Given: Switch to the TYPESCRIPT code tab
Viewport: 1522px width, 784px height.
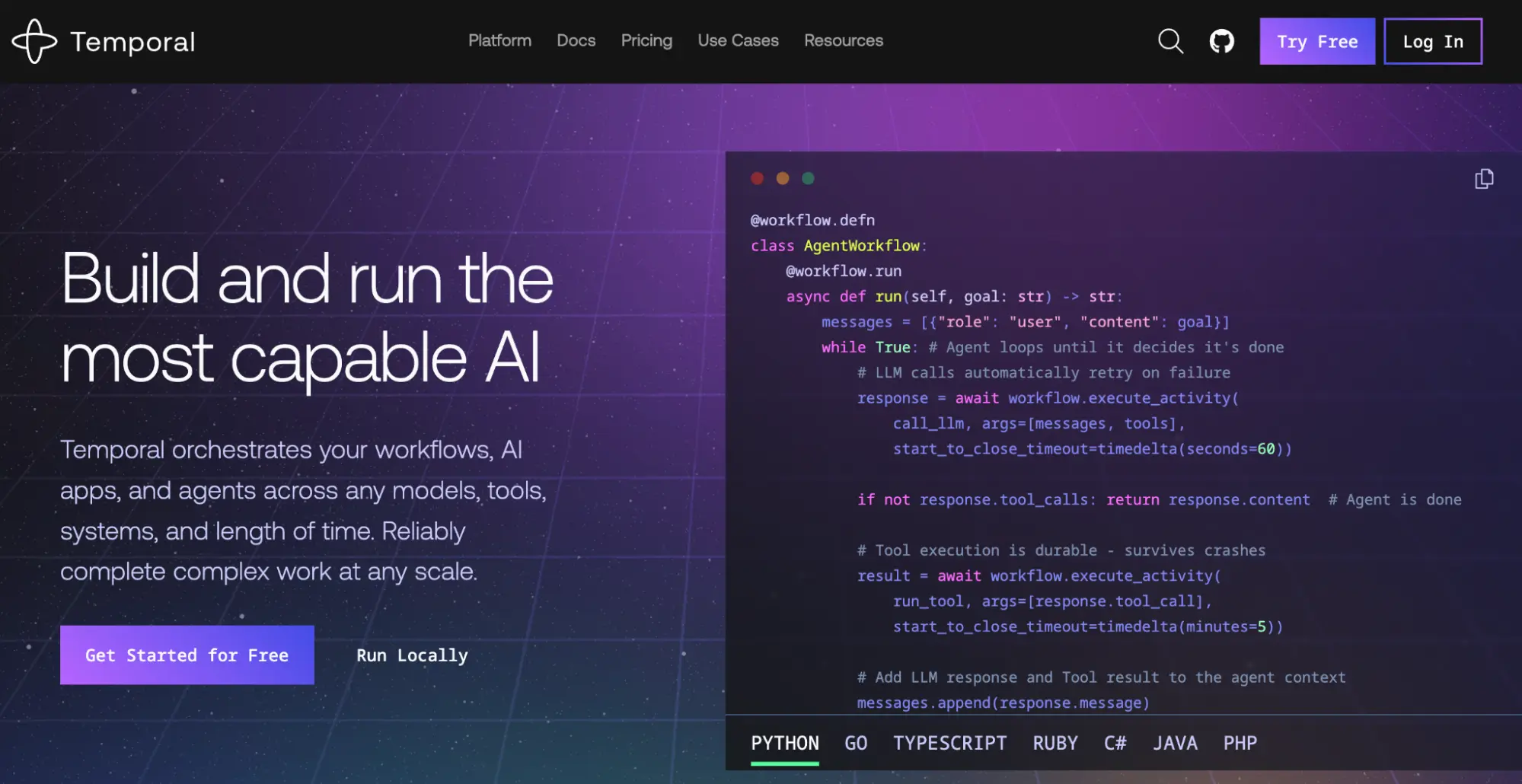Looking at the screenshot, I should (x=950, y=743).
